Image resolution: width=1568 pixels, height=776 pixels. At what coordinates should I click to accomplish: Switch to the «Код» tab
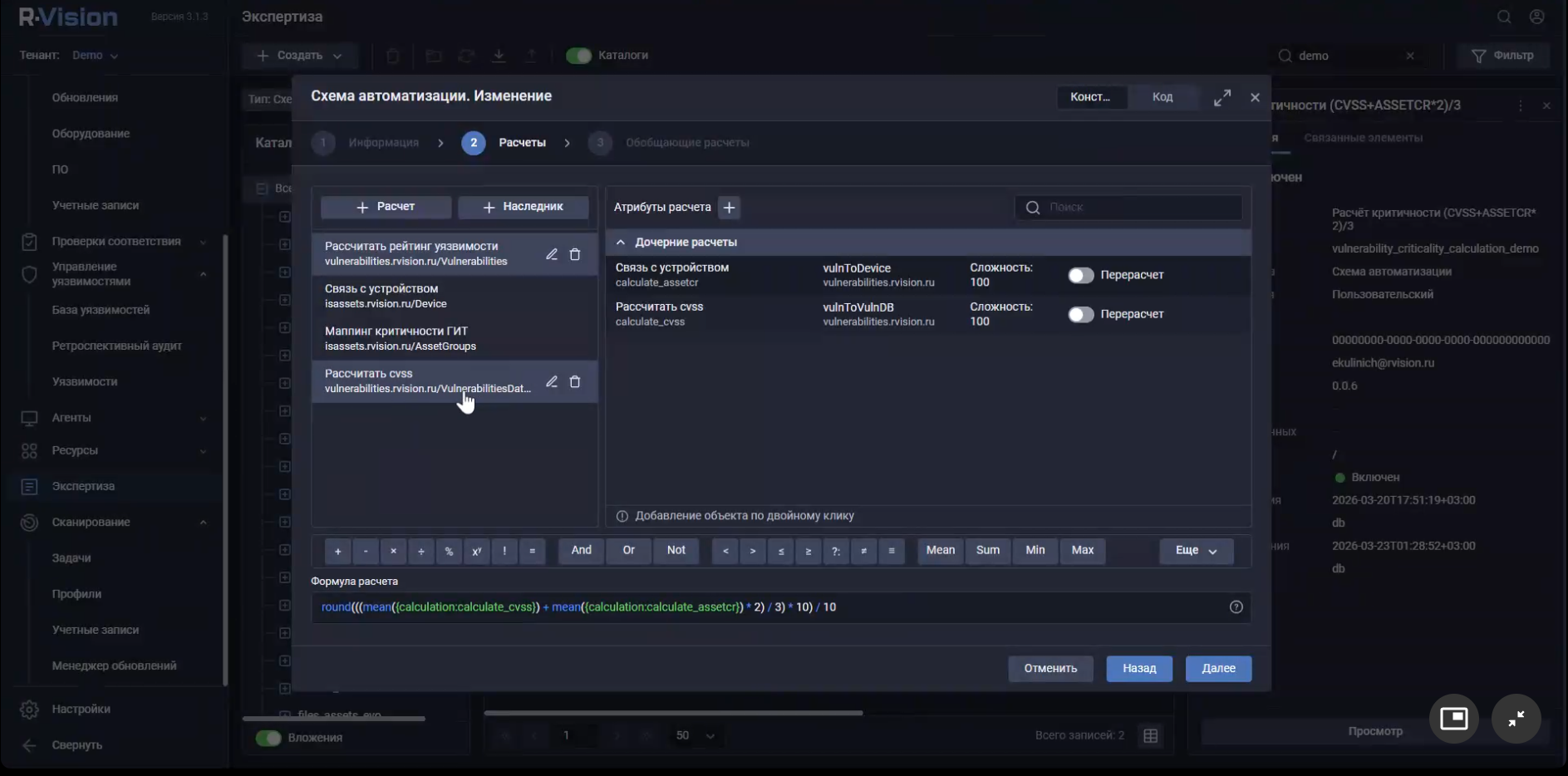1162,96
